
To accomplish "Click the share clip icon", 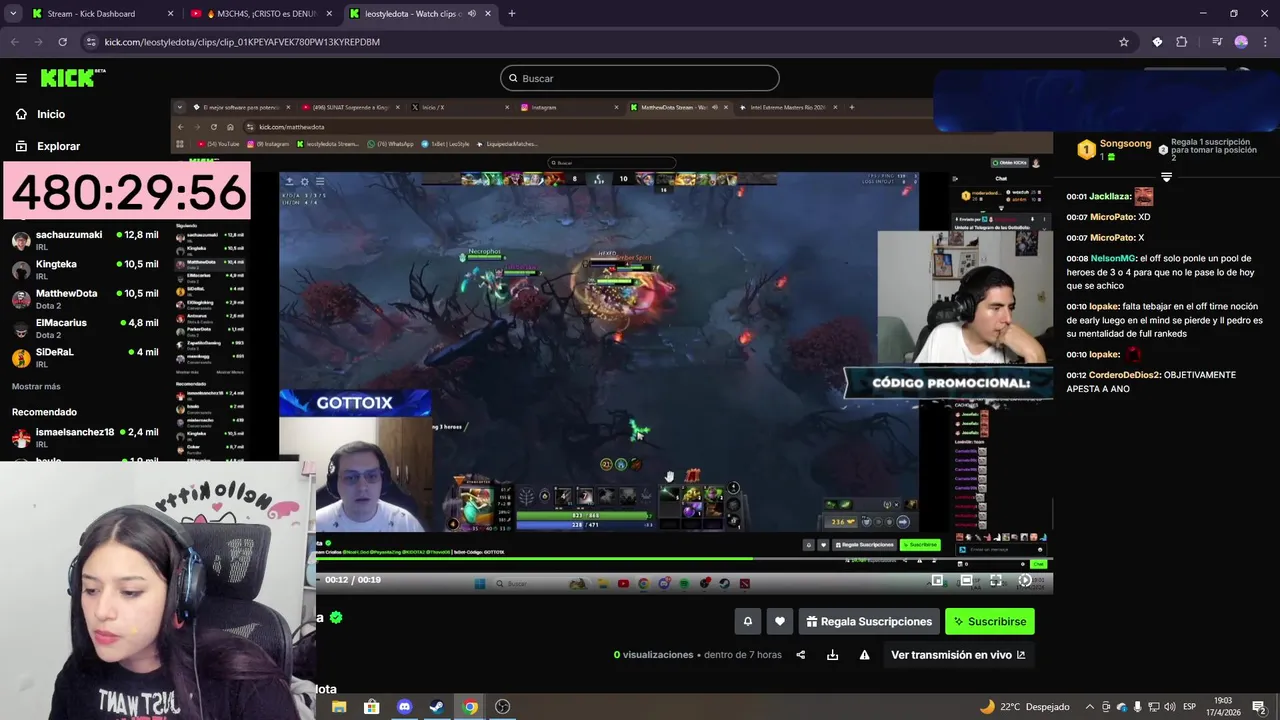I will pyautogui.click(x=800, y=655).
